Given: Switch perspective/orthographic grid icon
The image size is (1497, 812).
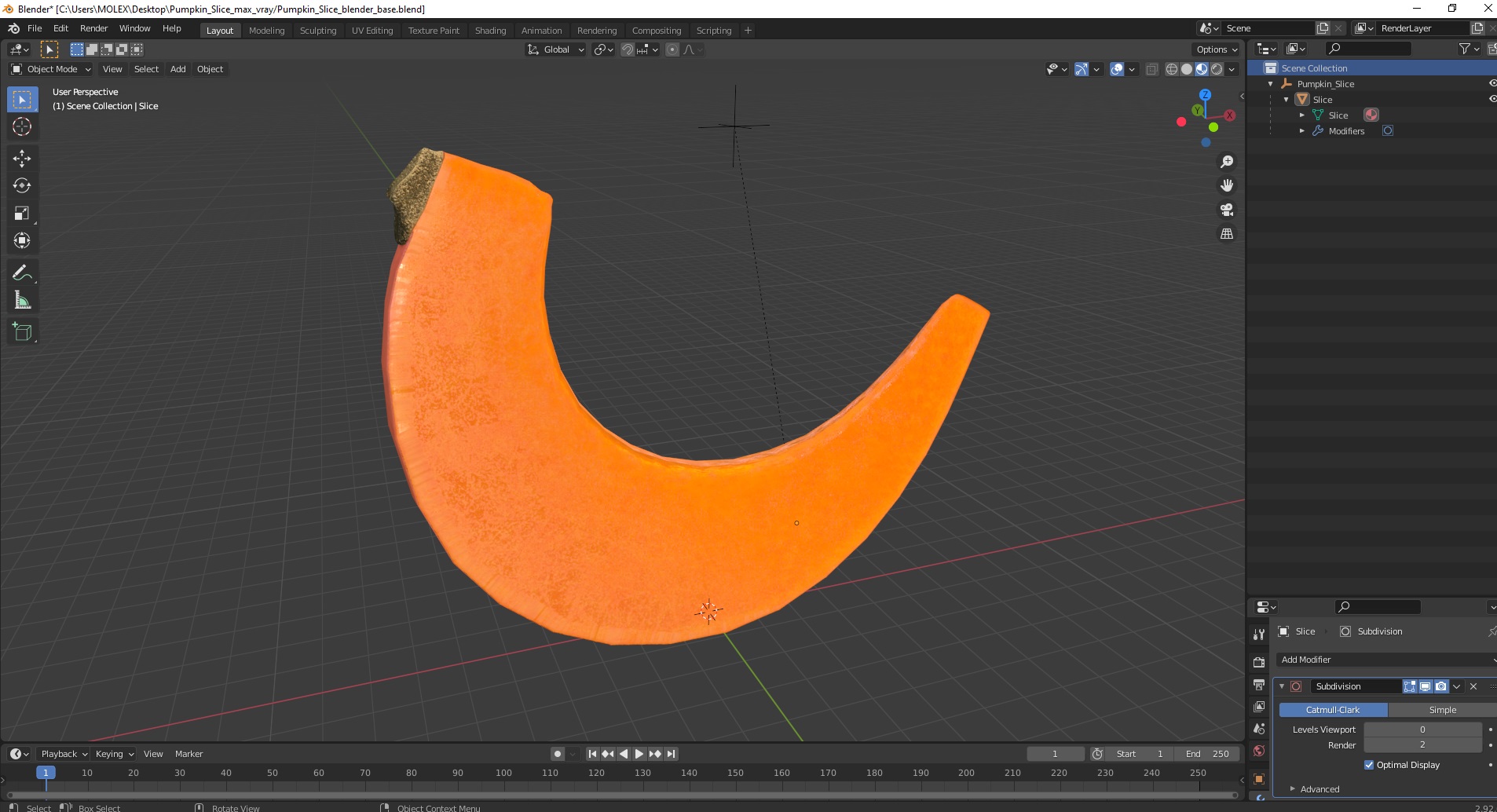Looking at the screenshot, I should click(1226, 234).
